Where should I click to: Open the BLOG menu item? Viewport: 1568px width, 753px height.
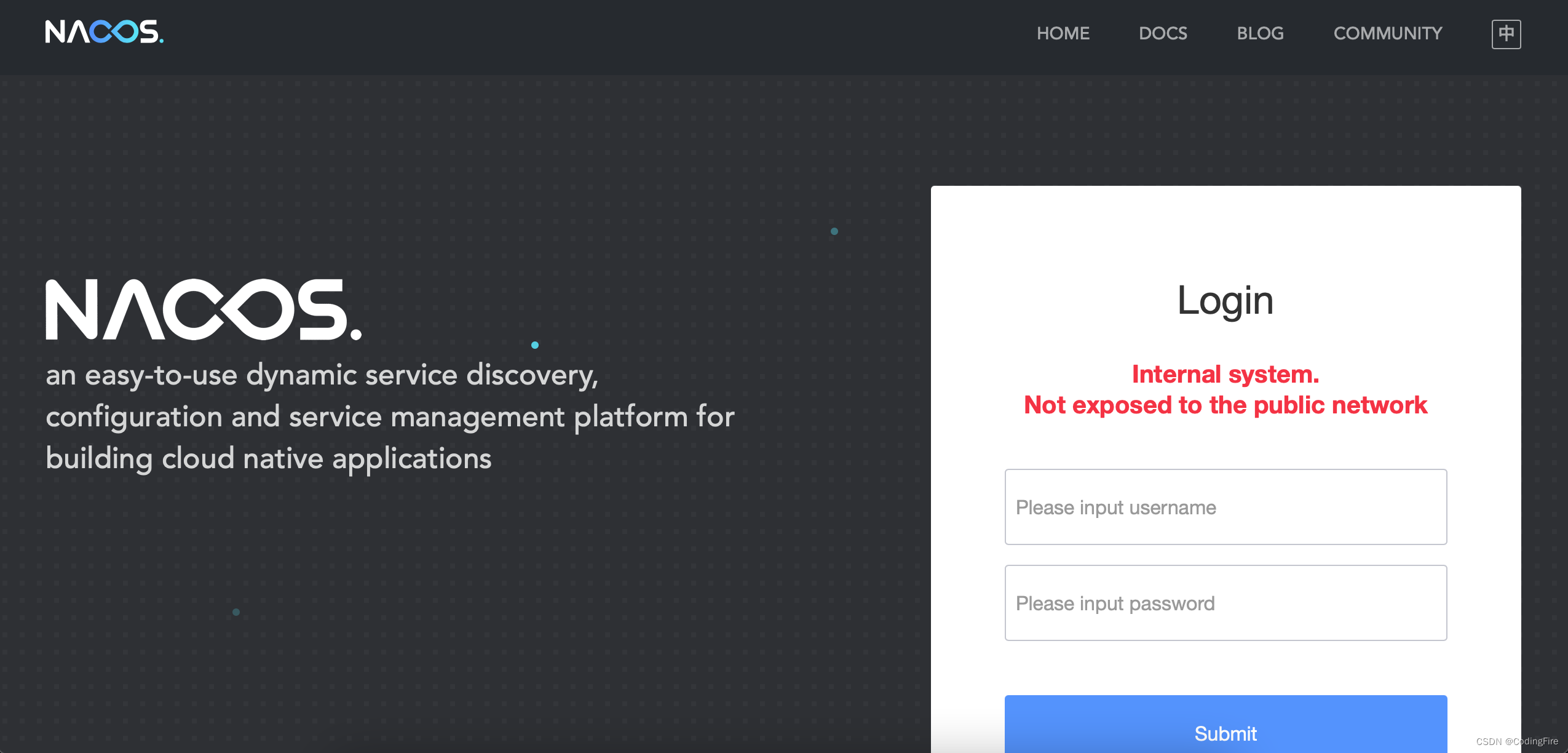[x=1260, y=33]
